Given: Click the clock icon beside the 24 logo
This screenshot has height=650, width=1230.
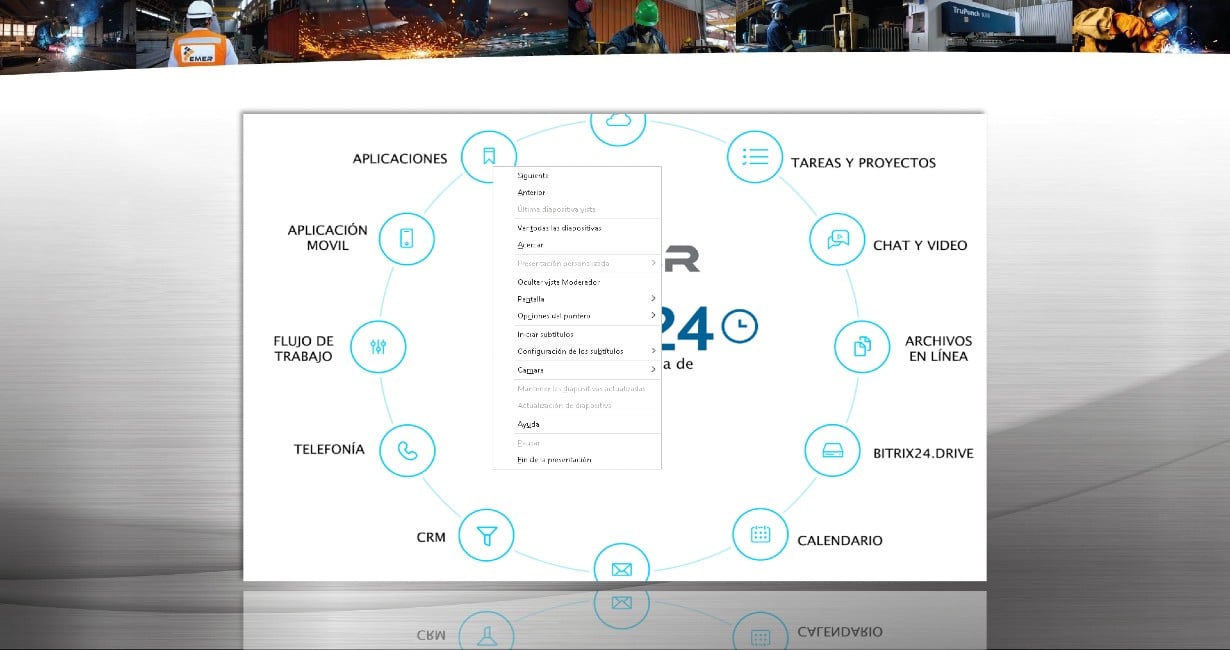Looking at the screenshot, I should pos(740,326).
